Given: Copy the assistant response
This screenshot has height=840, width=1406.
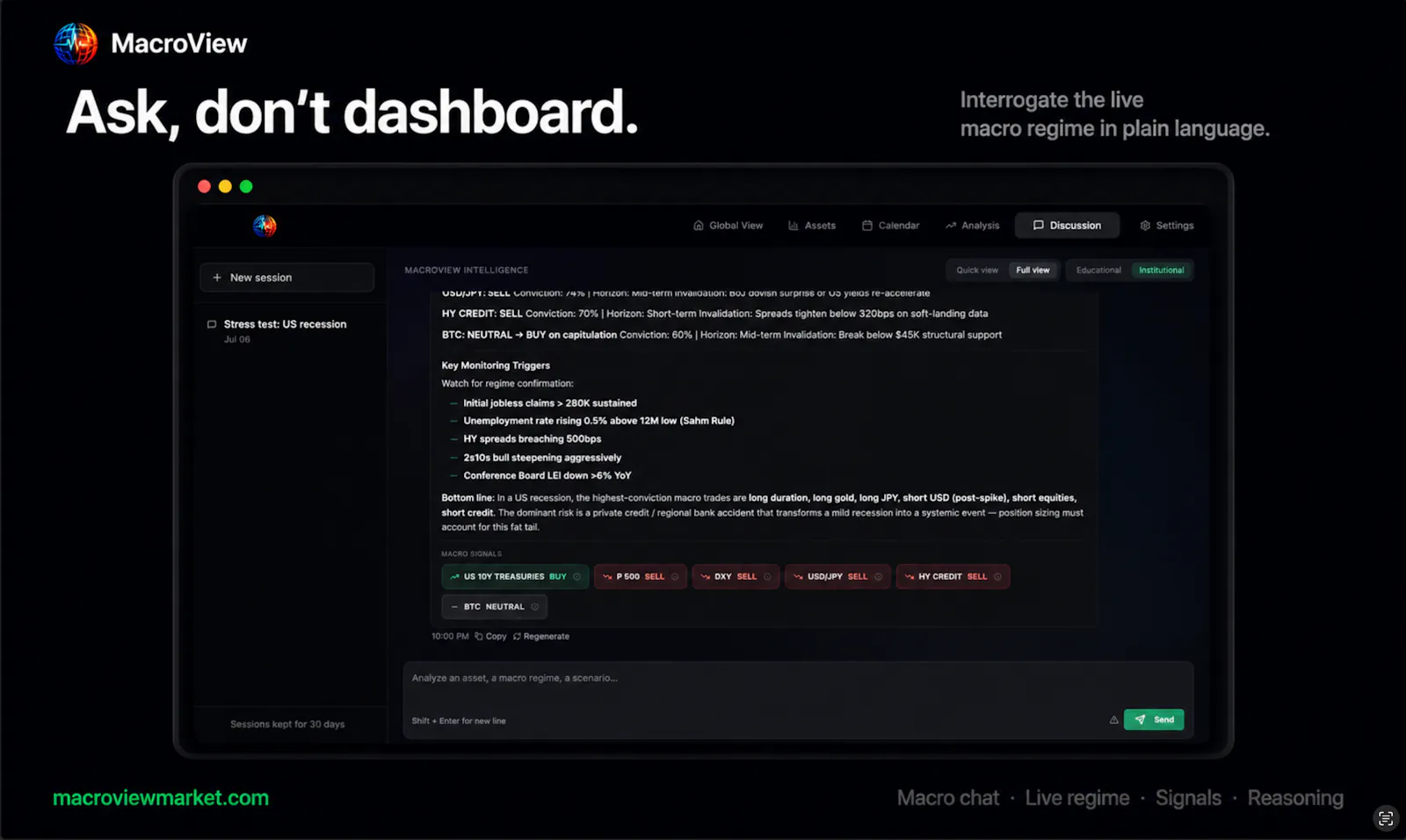Looking at the screenshot, I should 490,637.
